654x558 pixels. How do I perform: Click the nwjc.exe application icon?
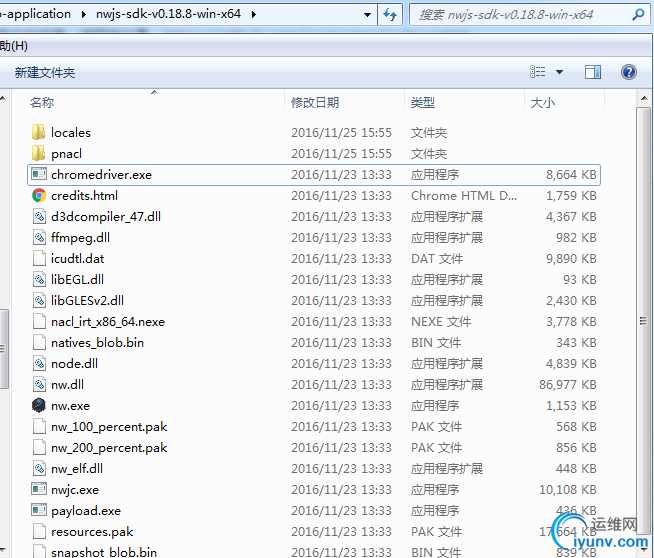(x=39, y=489)
